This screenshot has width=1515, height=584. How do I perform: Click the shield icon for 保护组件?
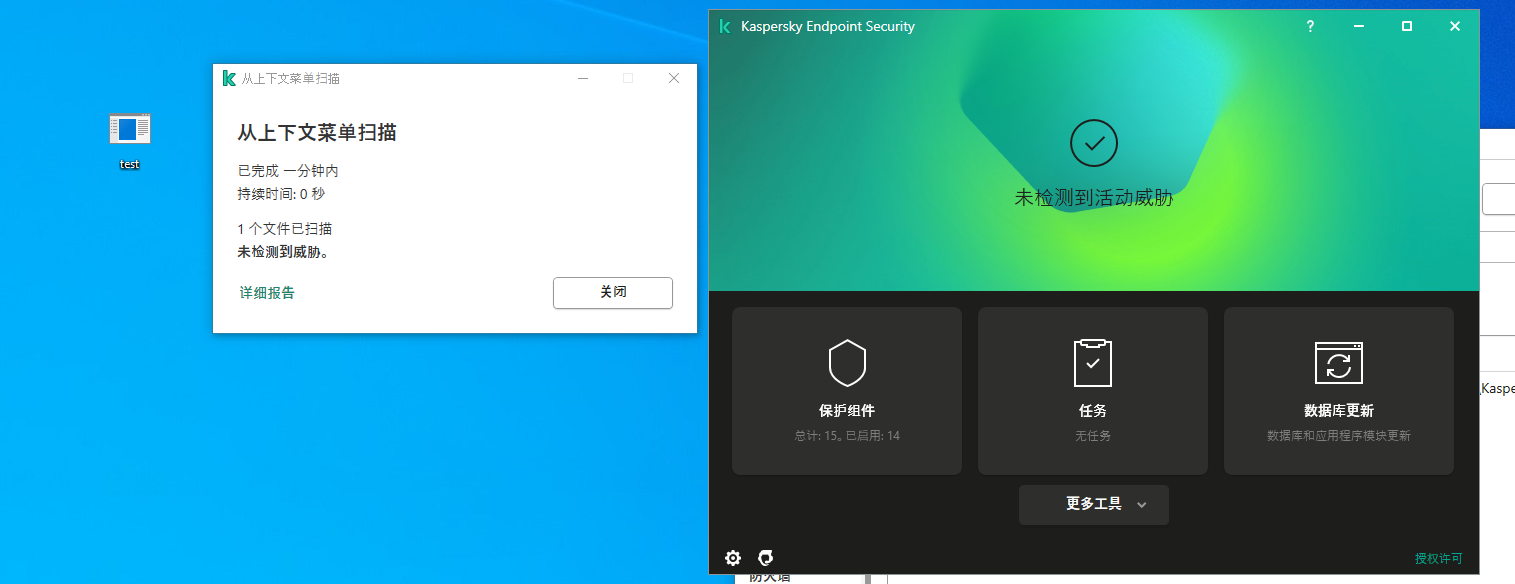[847, 362]
